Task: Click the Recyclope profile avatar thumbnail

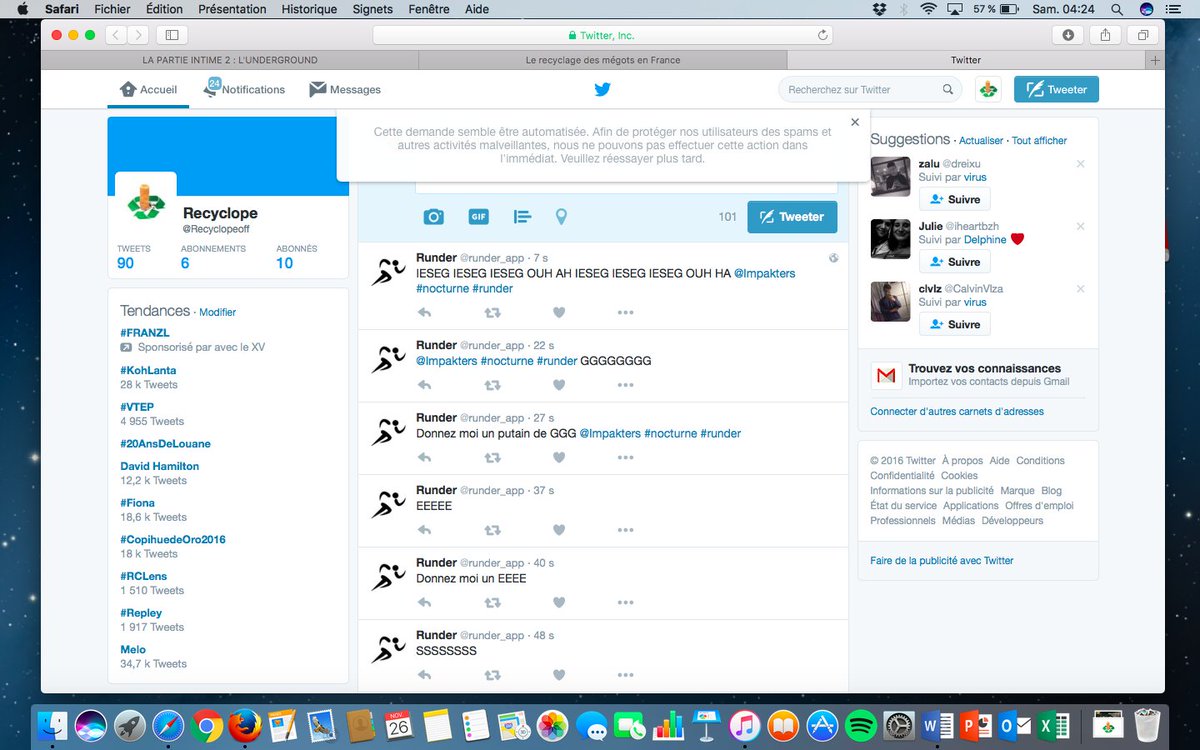Action: 146,203
